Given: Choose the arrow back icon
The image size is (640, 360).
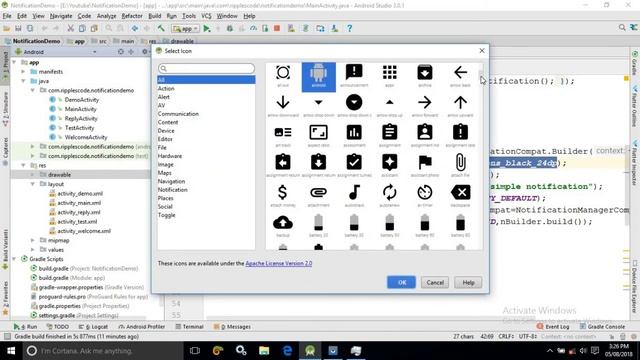Looking at the screenshot, I should (460, 73).
